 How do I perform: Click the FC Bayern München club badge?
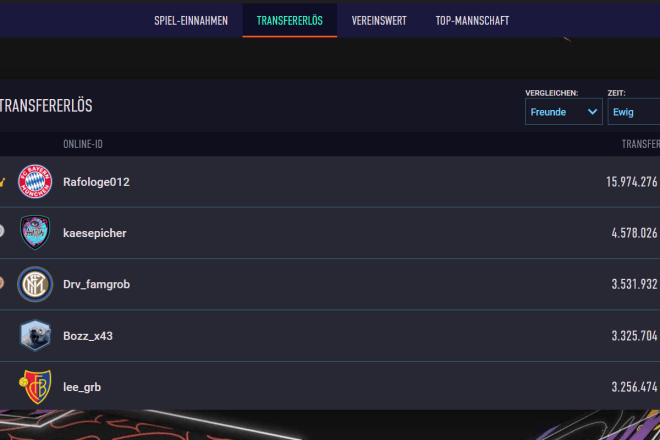coord(35,182)
